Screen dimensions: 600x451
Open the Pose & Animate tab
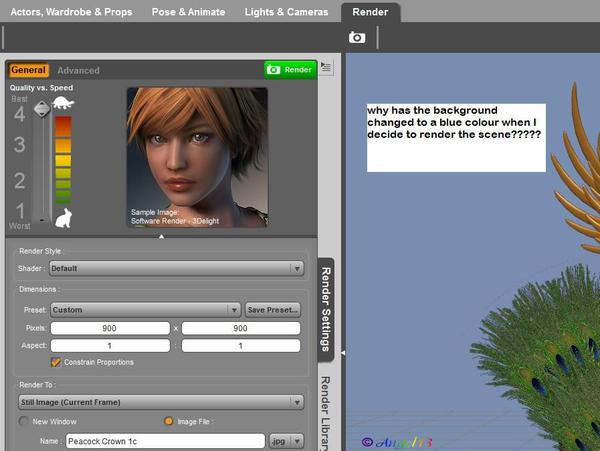188,12
